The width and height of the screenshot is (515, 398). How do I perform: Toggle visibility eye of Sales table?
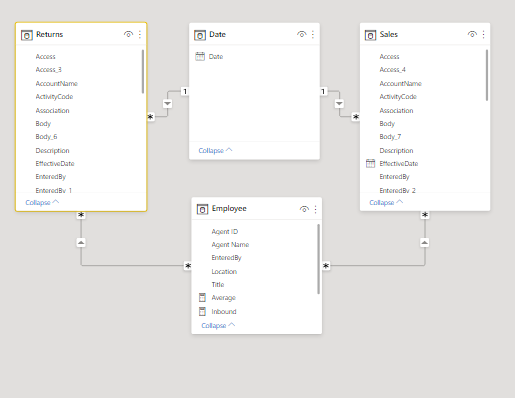point(472,34)
